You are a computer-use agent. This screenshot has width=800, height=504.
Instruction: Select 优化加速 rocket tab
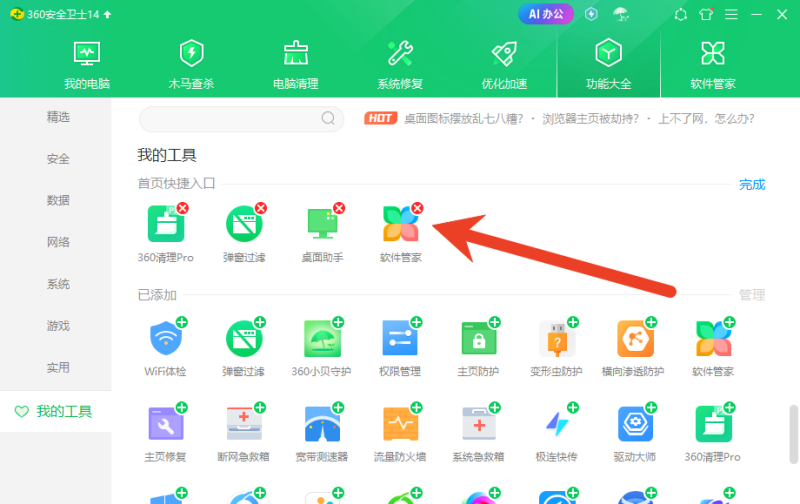tap(504, 65)
